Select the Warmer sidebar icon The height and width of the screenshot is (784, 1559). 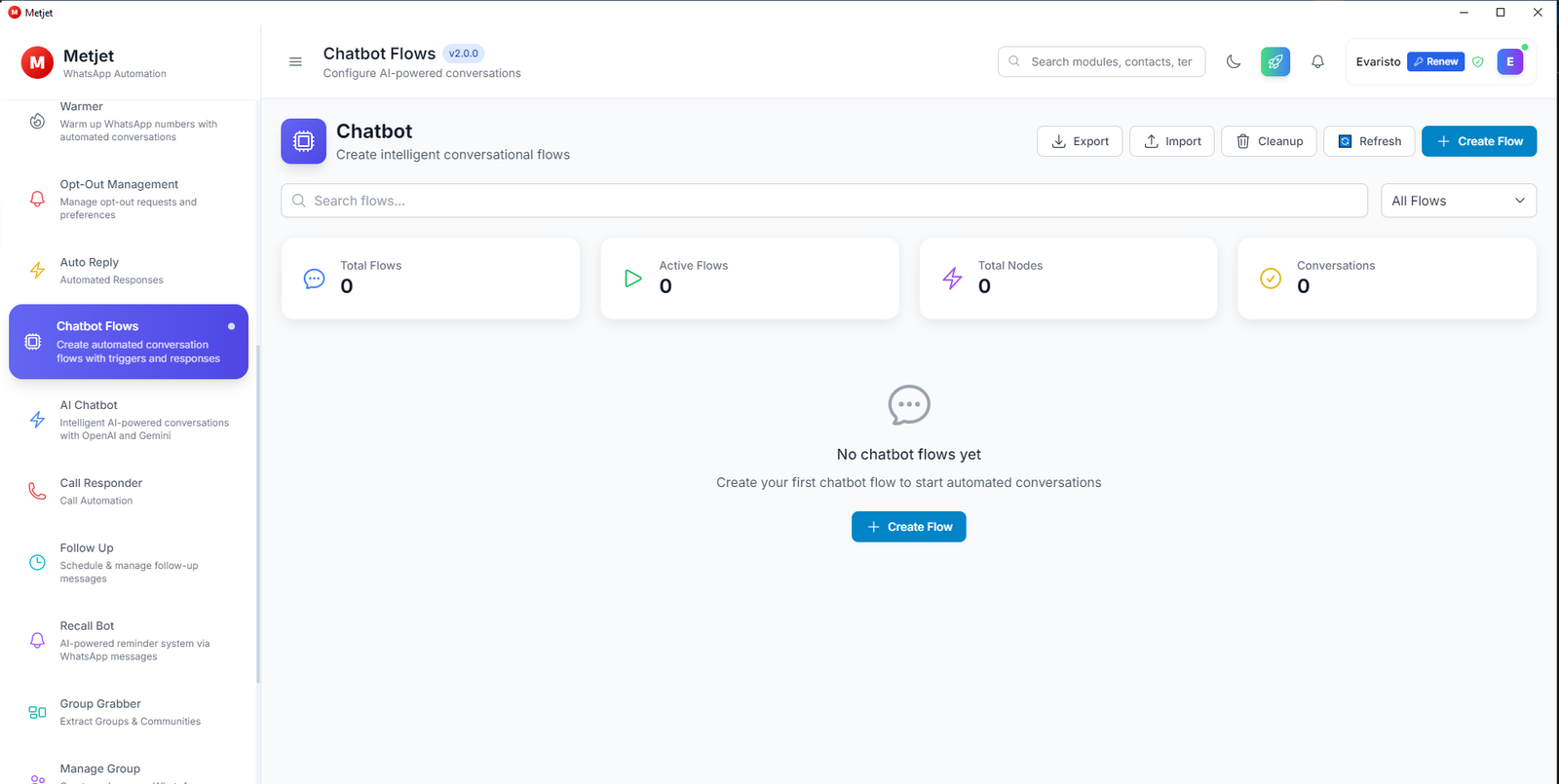(x=37, y=121)
